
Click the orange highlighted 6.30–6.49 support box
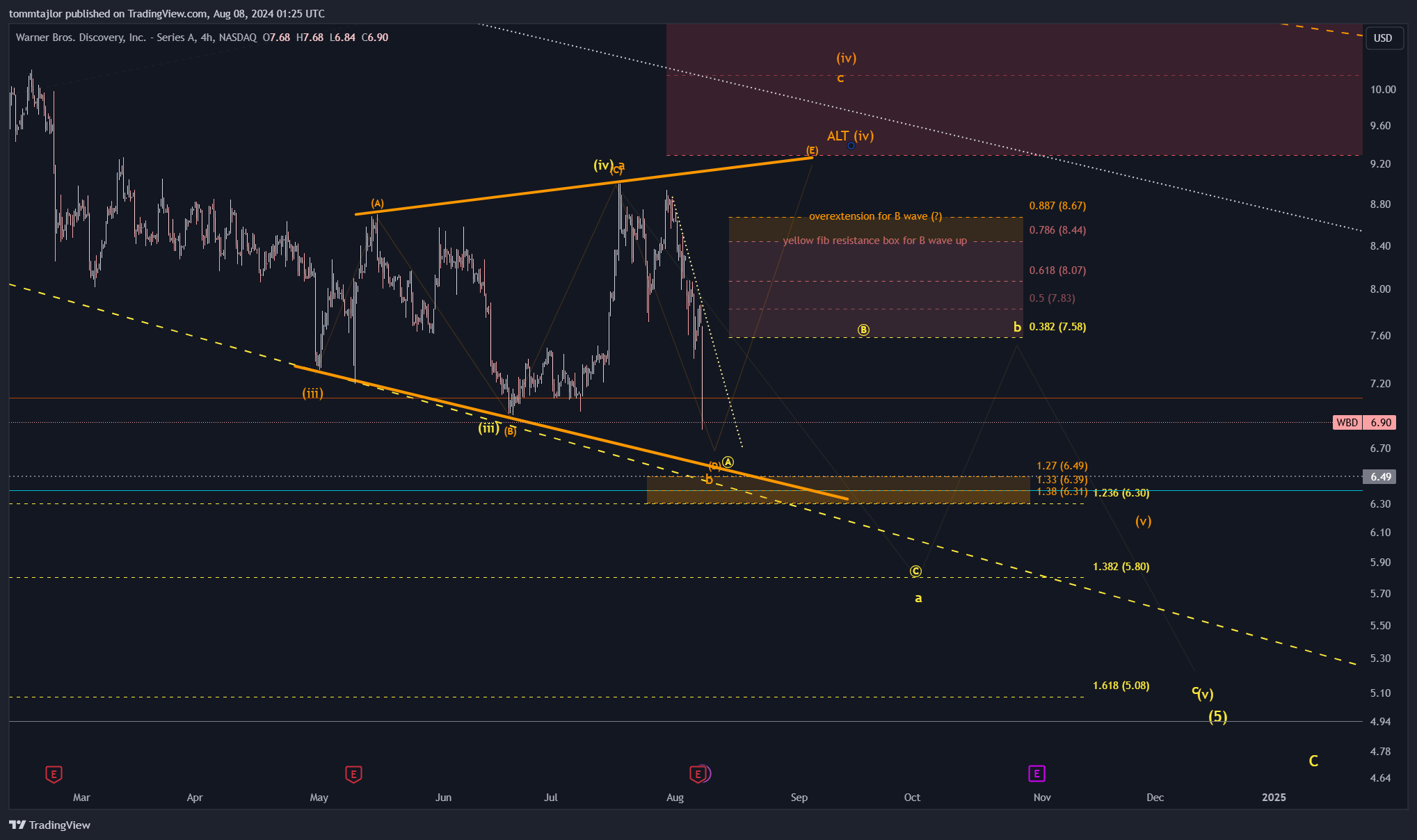838,490
